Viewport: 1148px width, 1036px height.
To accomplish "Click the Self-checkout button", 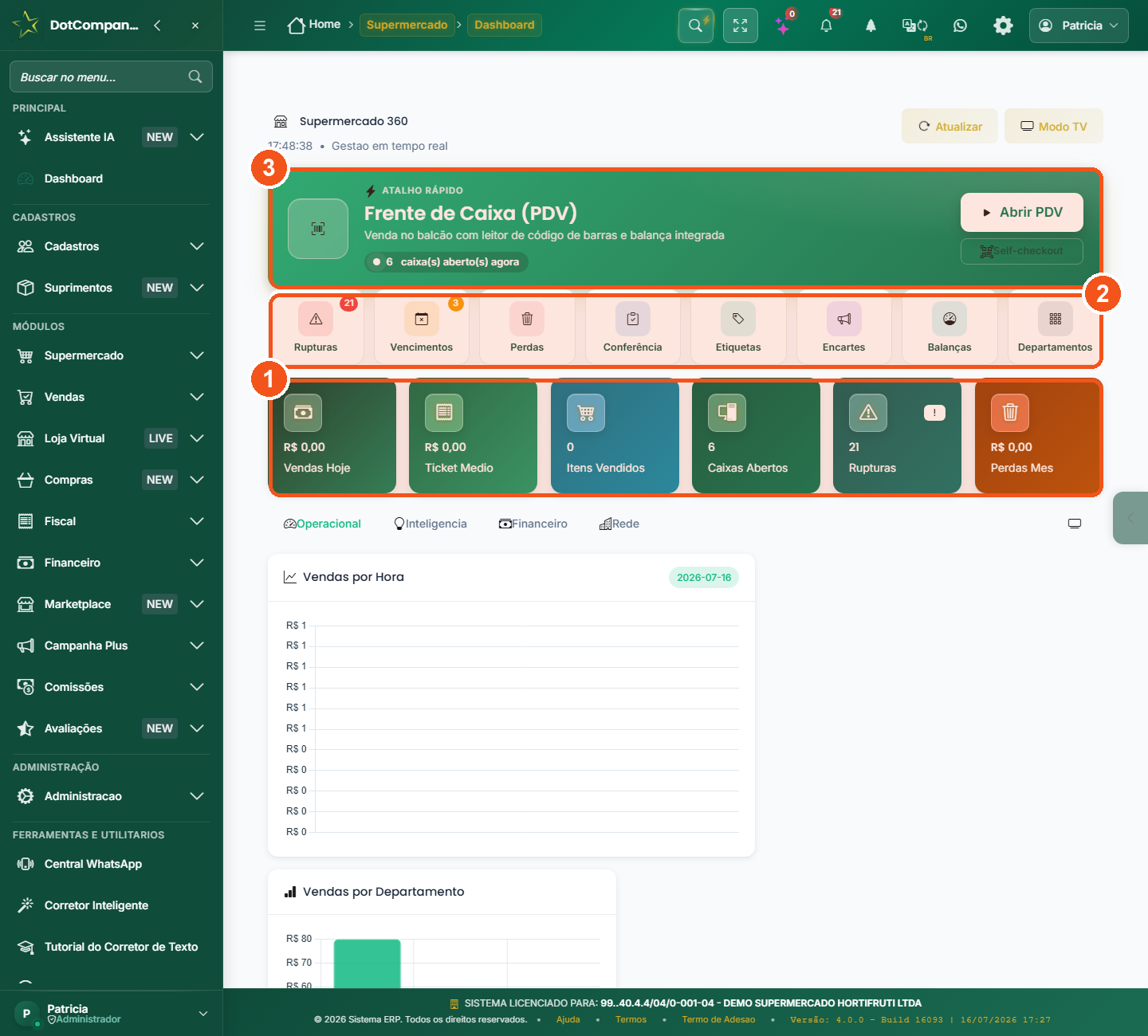I will 1022,251.
